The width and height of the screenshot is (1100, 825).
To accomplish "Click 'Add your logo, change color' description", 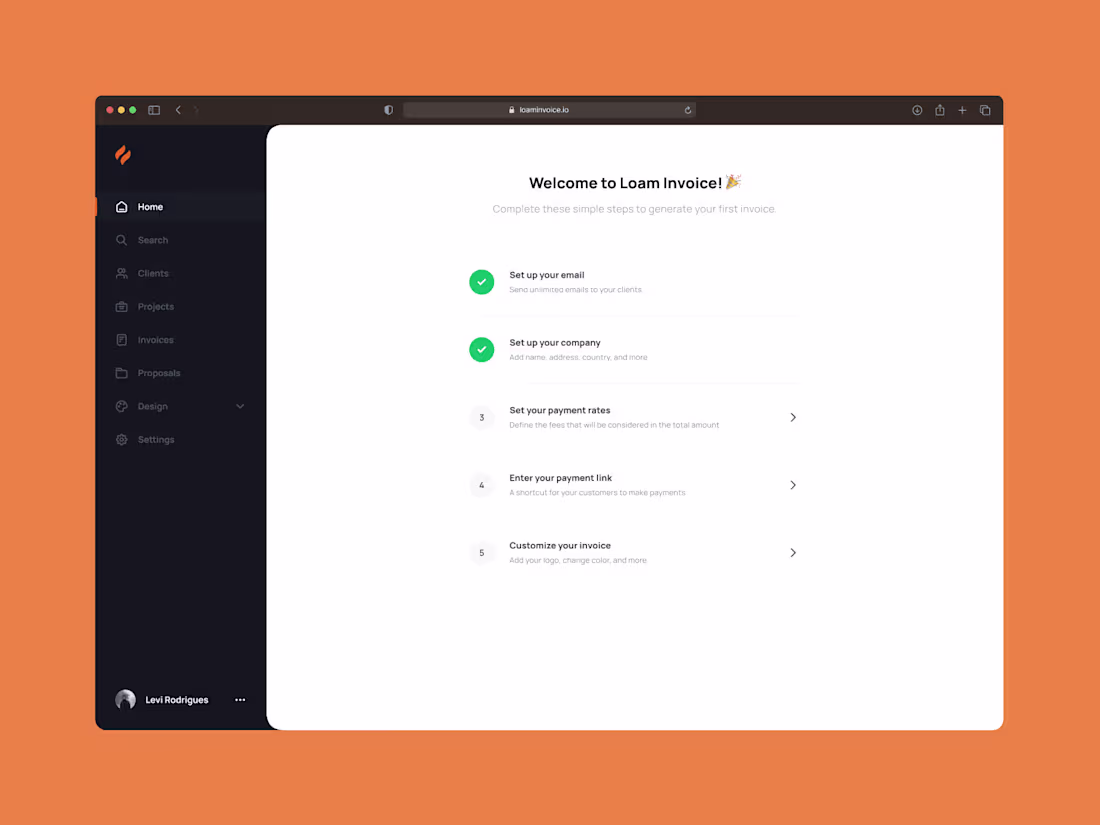I will [x=577, y=561].
